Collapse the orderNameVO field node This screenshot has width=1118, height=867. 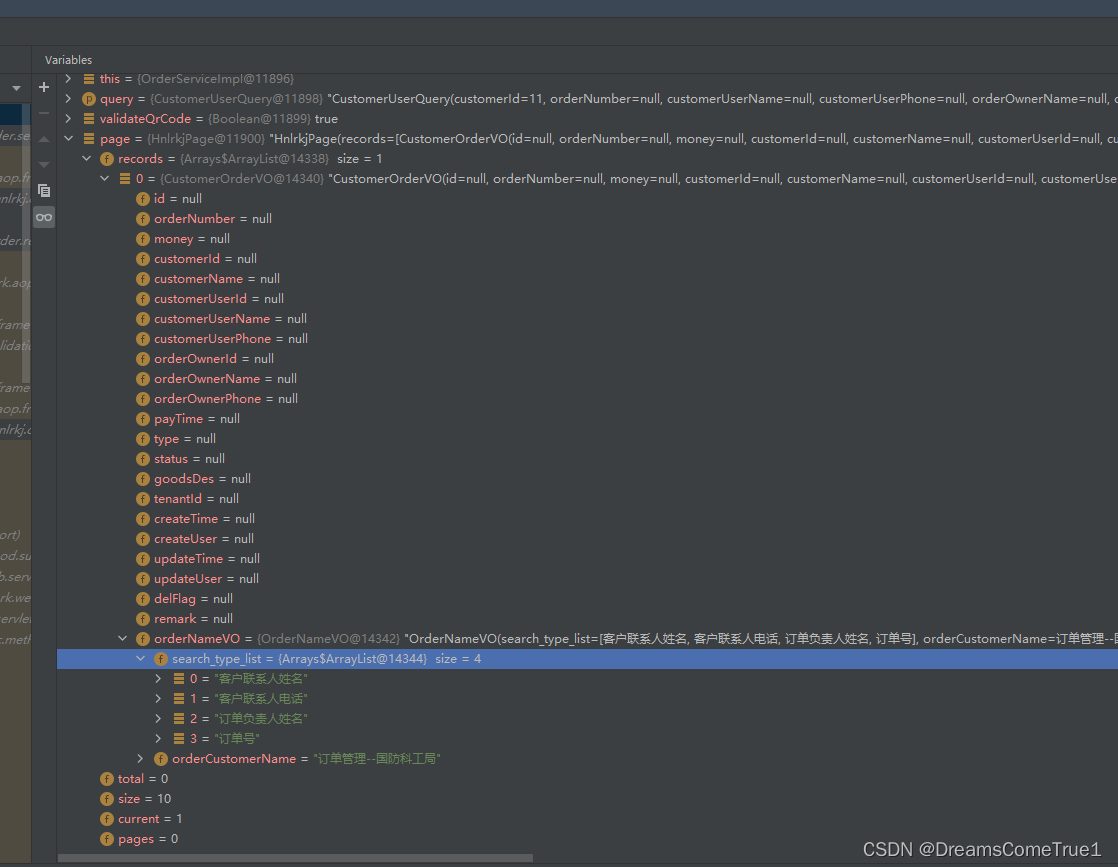123,639
